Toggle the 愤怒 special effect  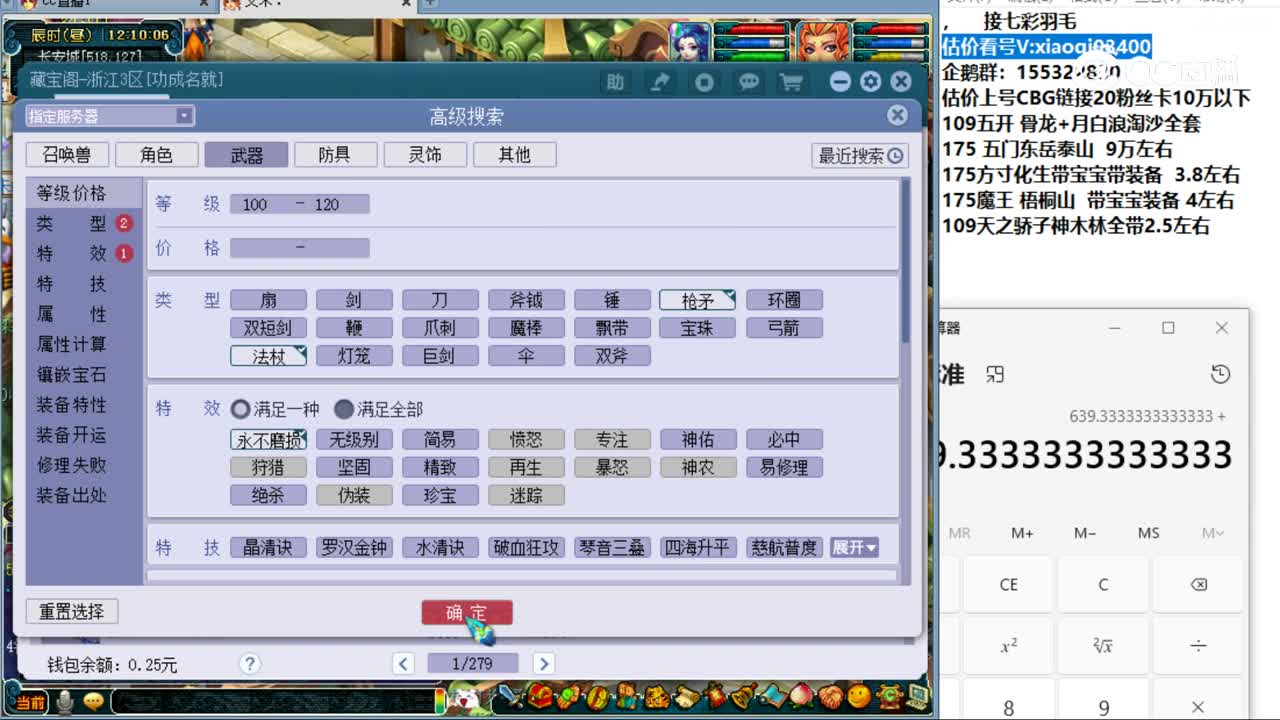tap(526, 440)
